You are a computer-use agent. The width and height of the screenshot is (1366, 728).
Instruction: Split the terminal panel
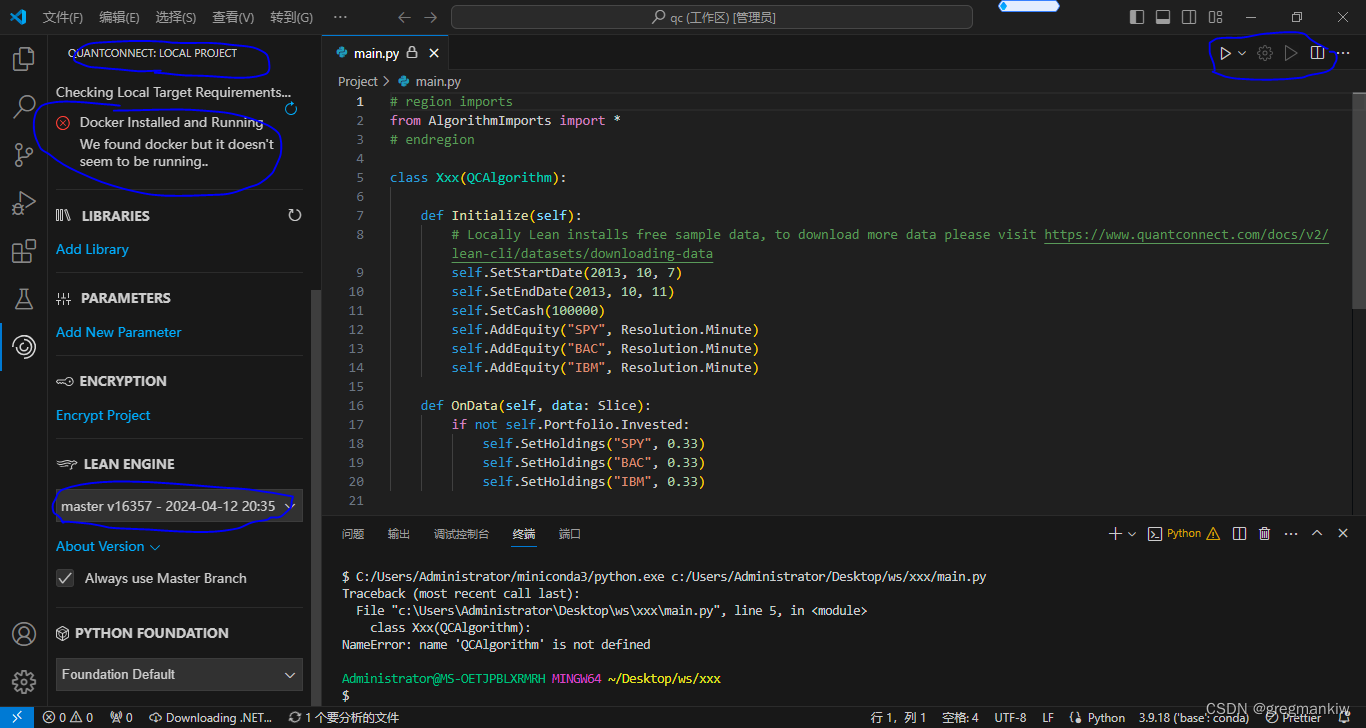point(1239,534)
